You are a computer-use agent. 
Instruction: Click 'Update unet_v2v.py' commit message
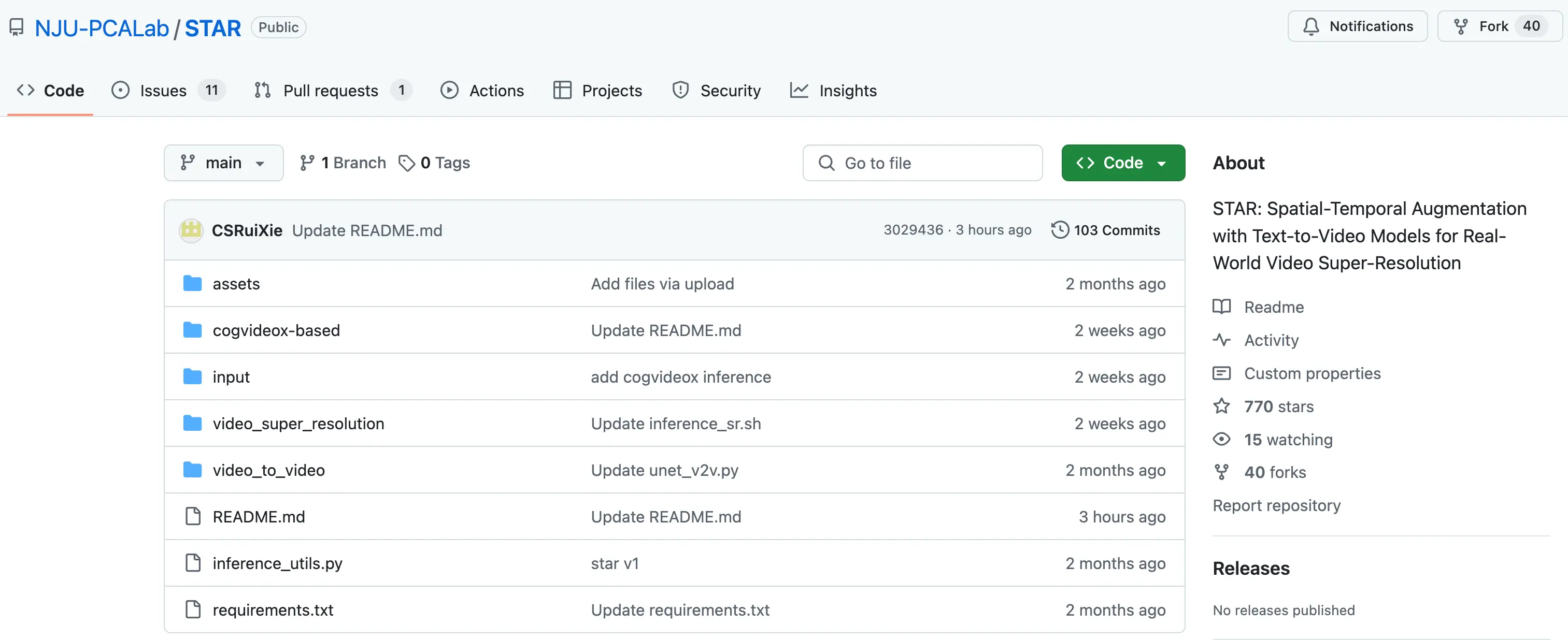664,470
